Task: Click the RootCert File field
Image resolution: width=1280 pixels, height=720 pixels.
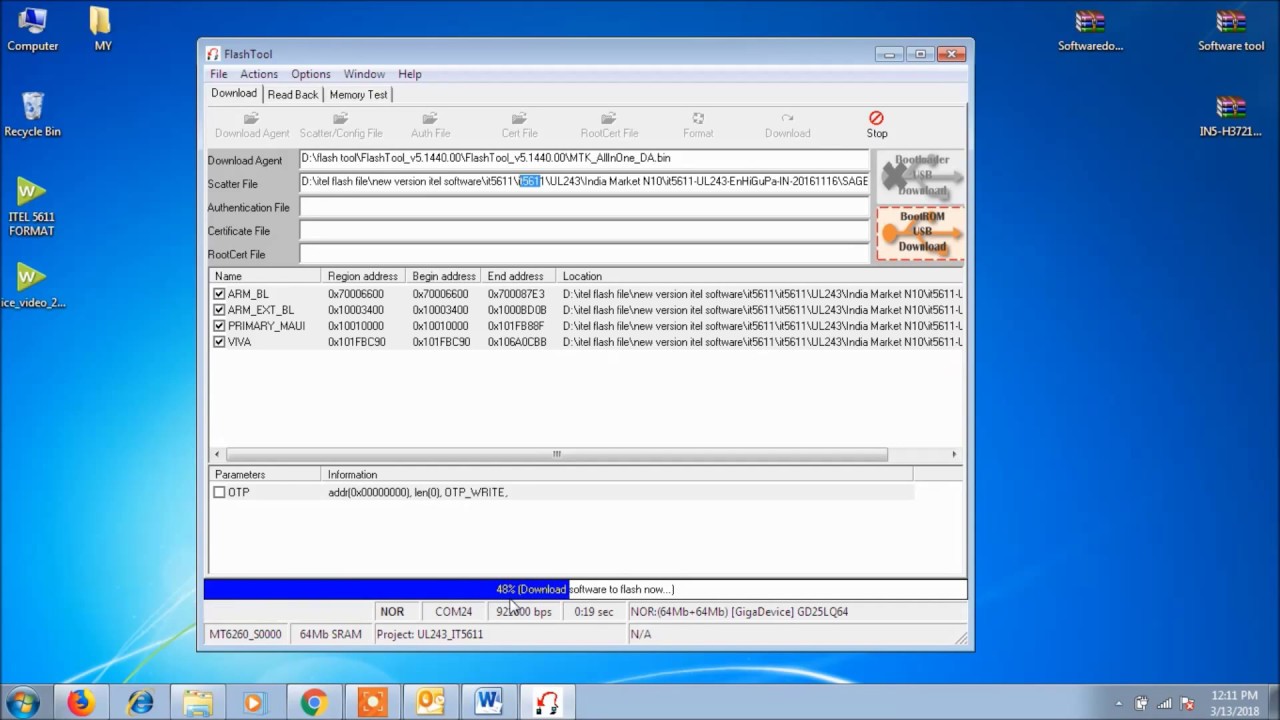Action: [585, 254]
